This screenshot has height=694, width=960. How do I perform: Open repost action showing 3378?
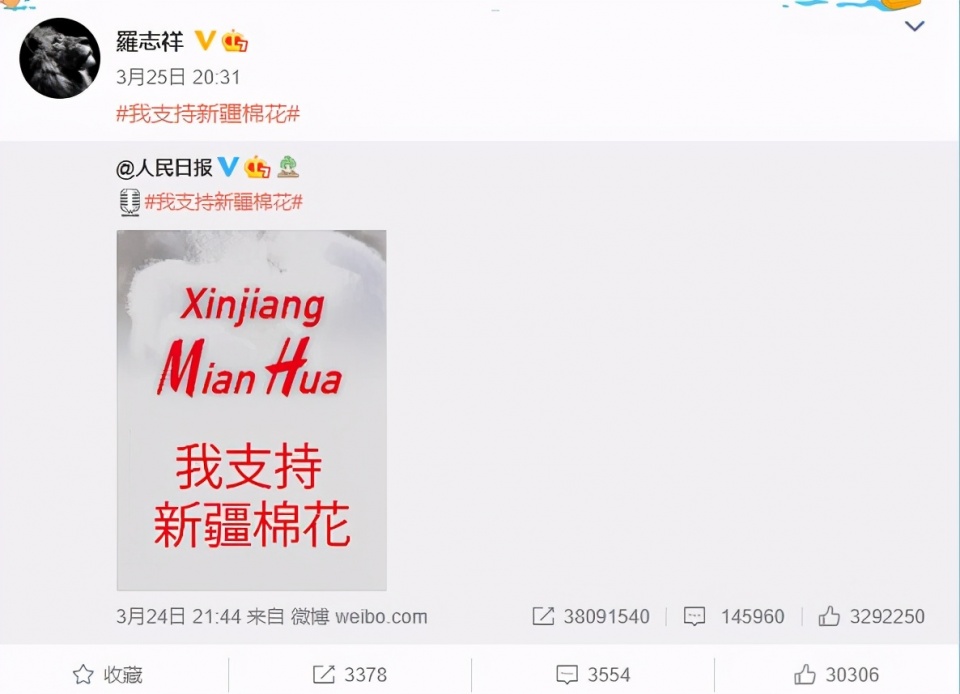pos(350,674)
